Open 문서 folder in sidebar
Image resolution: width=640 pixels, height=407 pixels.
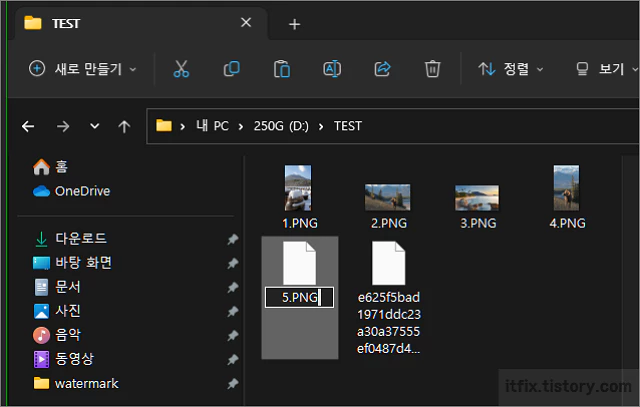pyautogui.click(x=57, y=287)
